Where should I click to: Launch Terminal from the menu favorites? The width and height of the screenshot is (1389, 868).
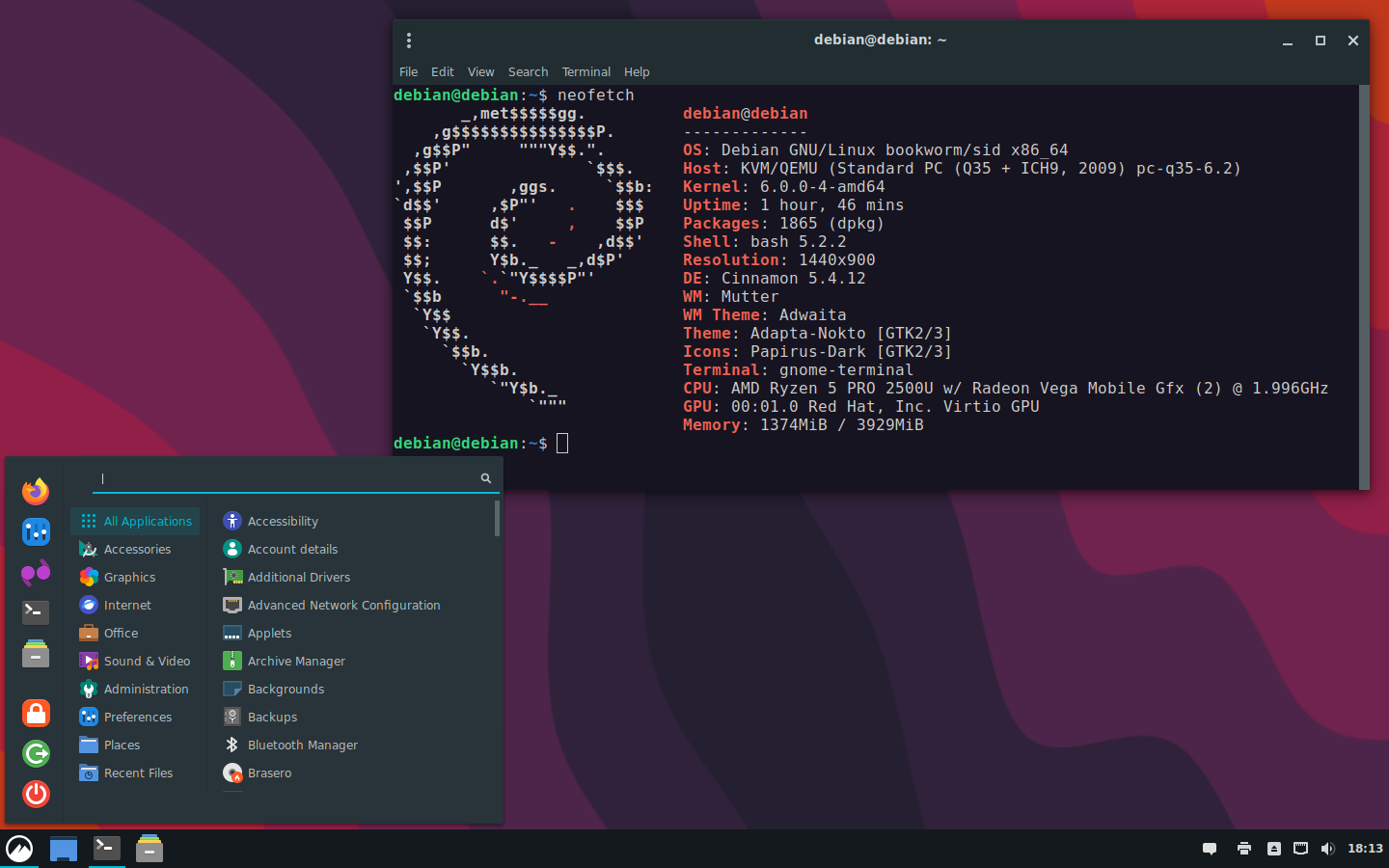(x=36, y=612)
